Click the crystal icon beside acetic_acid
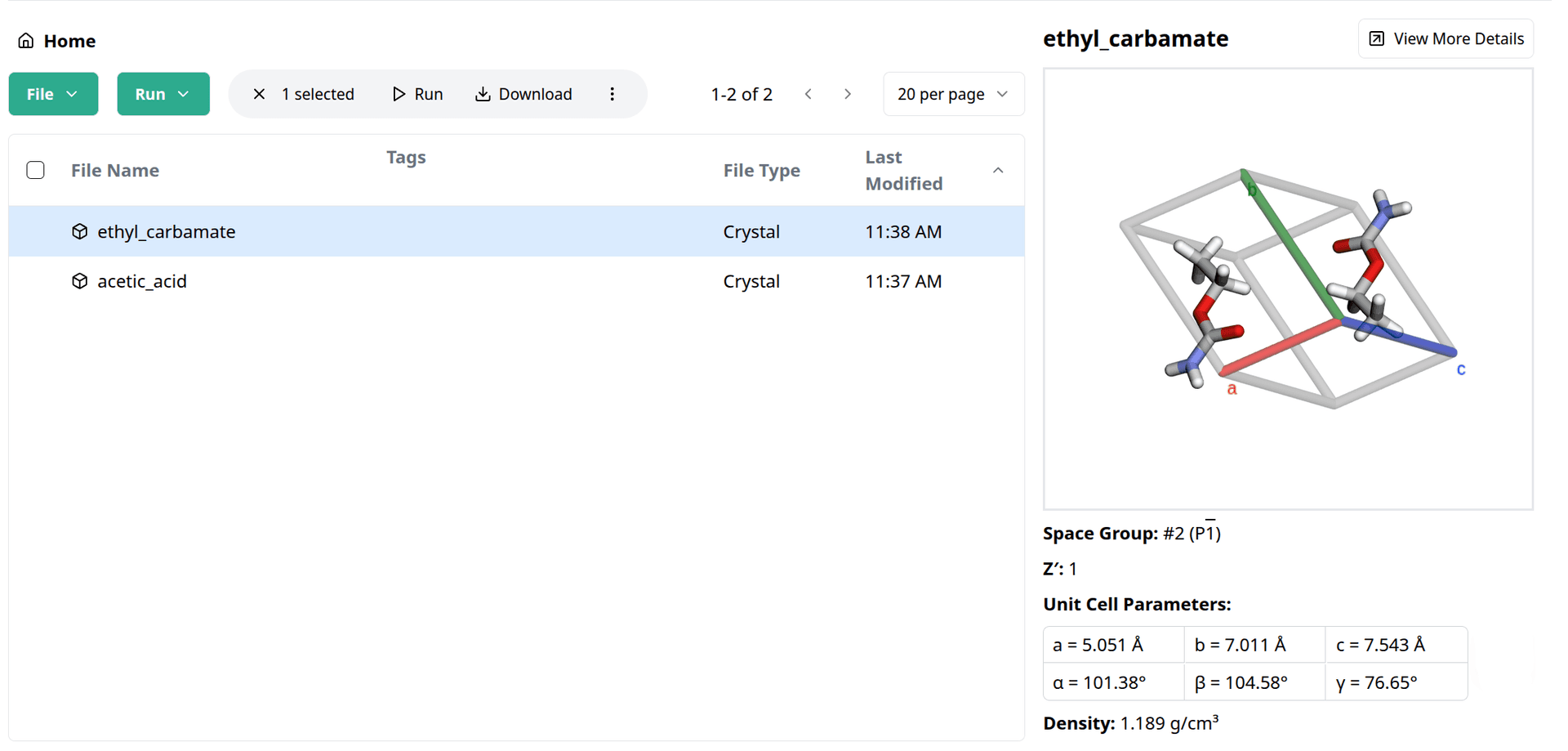The width and height of the screenshot is (1568, 751). (x=79, y=281)
